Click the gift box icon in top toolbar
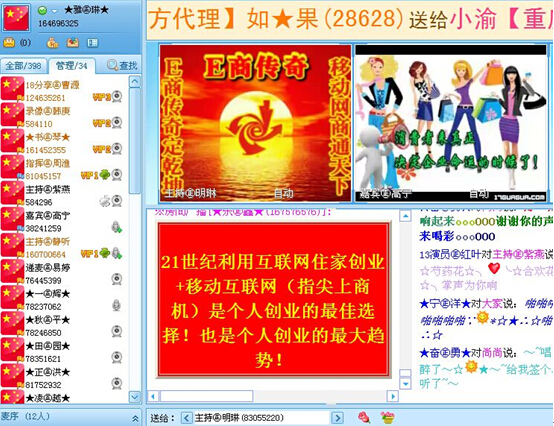Viewport: 554px width, 426px height. pos(73,43)
